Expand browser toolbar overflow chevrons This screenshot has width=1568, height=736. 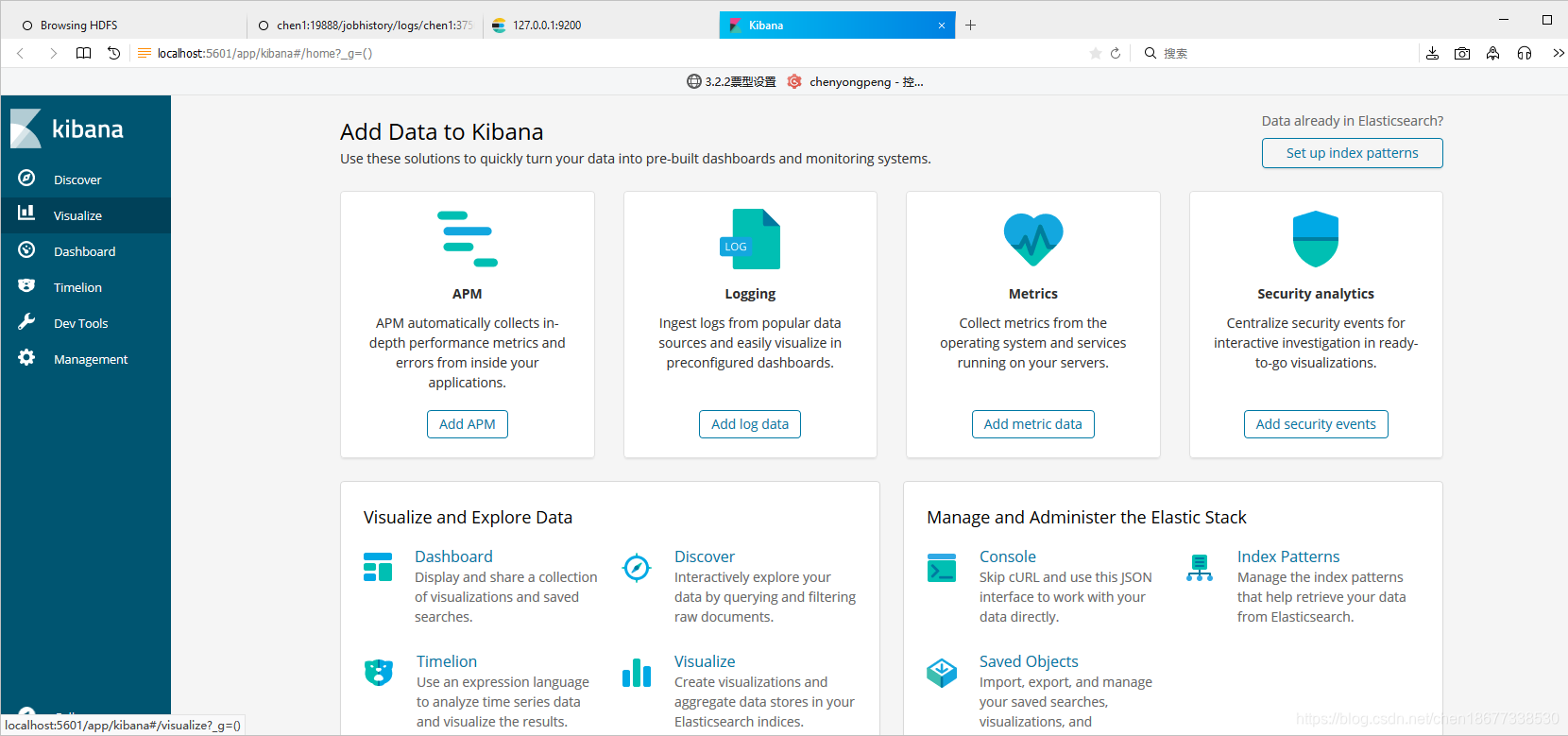coord(1558,54)
